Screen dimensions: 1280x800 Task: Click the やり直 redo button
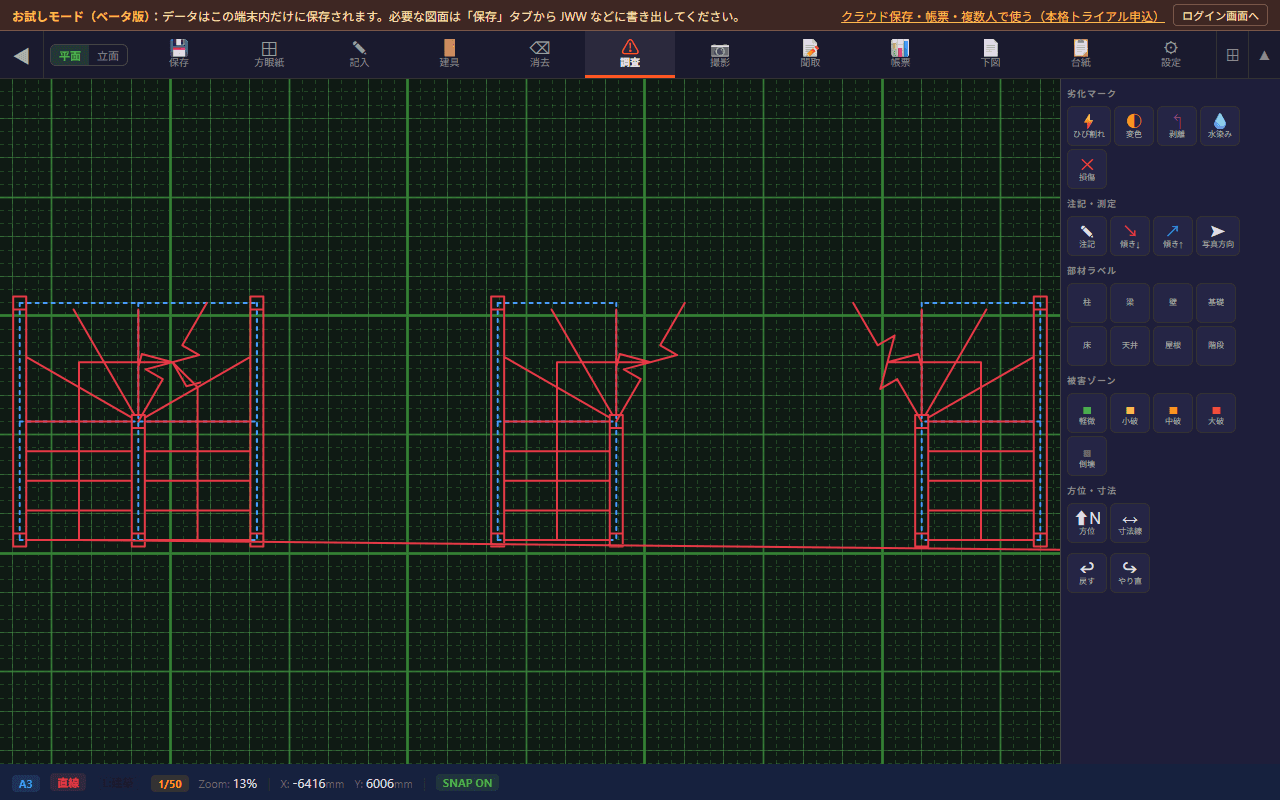[x=1130, y=573]
